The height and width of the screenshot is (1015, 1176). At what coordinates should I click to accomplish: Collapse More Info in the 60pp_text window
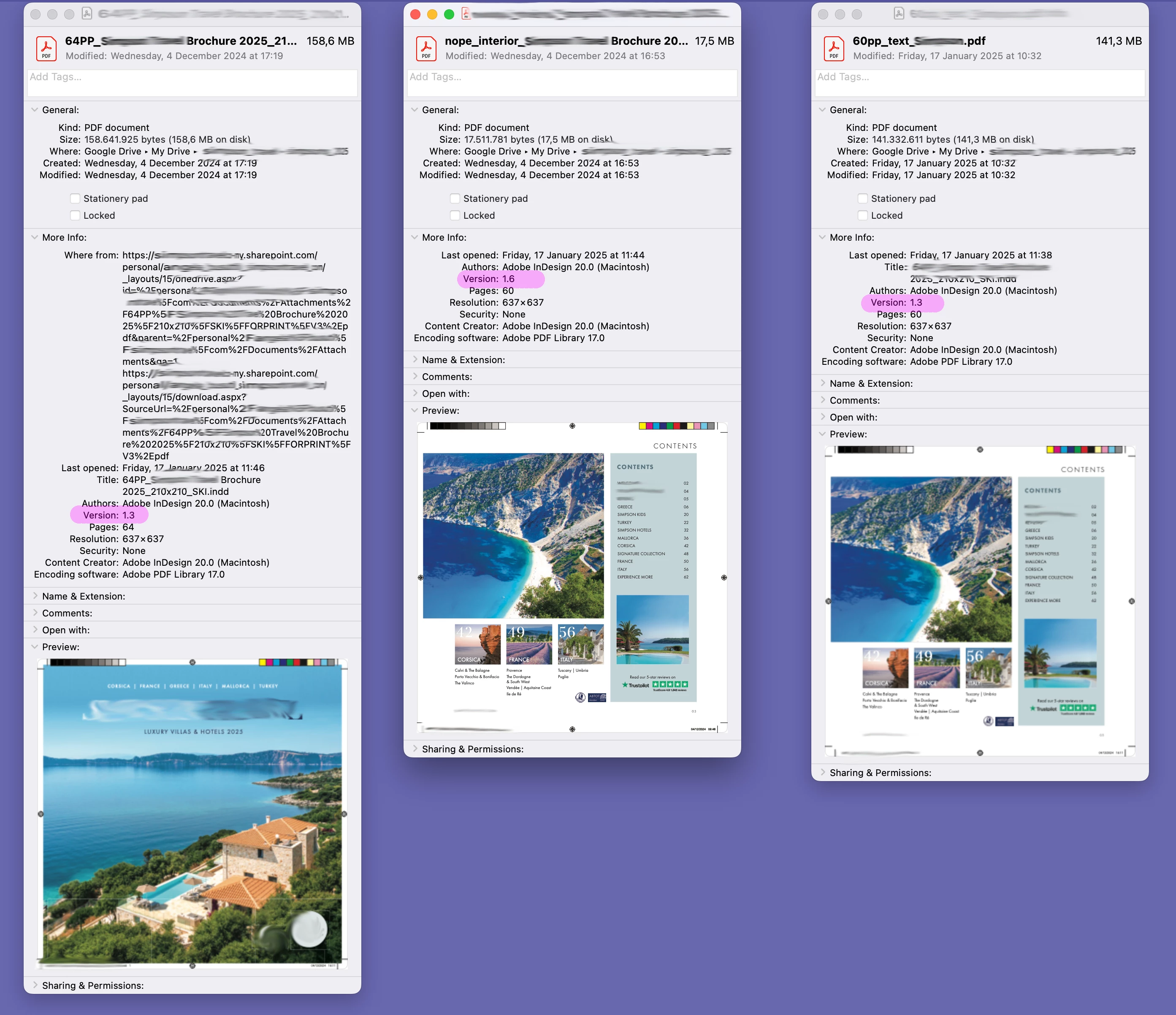[x=822, y=237]
